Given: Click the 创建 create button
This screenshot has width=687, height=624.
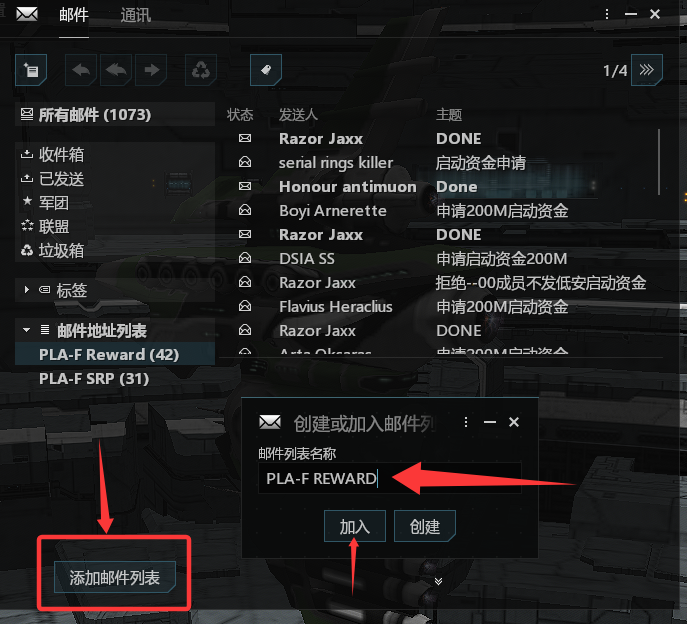Looking at the screenshot, I should [425, 526].
